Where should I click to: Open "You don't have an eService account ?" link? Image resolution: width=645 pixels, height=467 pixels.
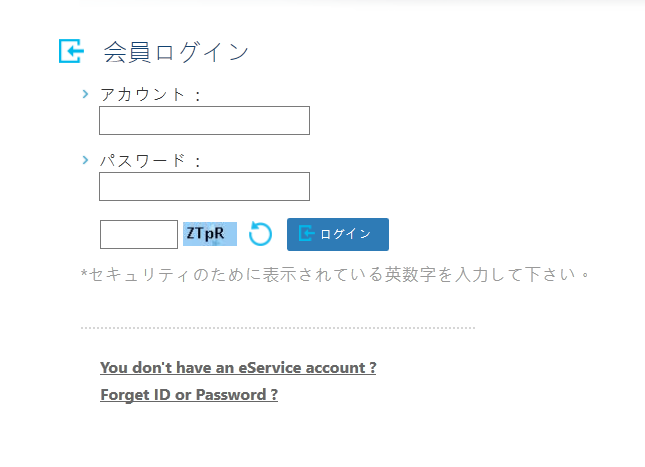[x=238, y=367]
